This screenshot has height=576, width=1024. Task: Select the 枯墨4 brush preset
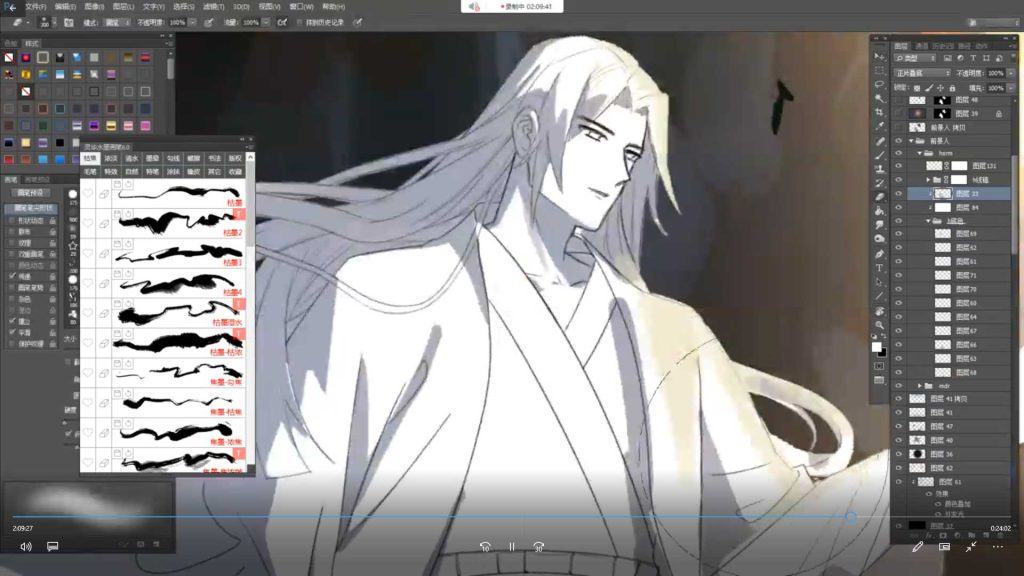180,283
